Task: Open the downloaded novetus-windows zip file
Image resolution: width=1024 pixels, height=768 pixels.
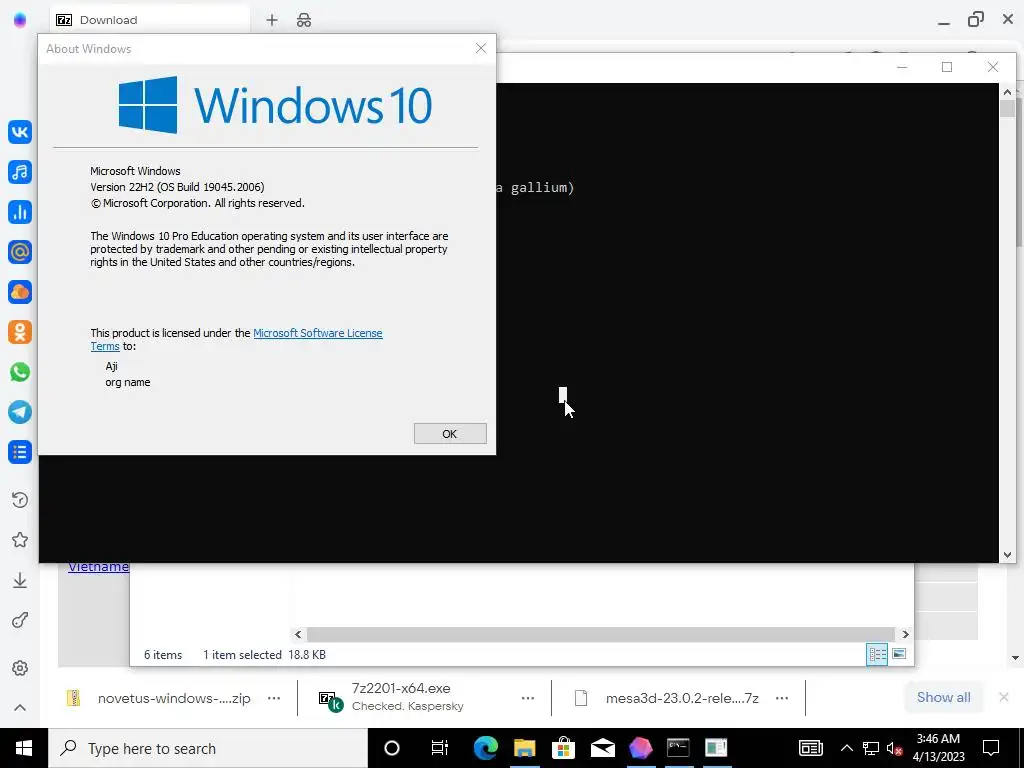Action: click(x=159, y=698)
